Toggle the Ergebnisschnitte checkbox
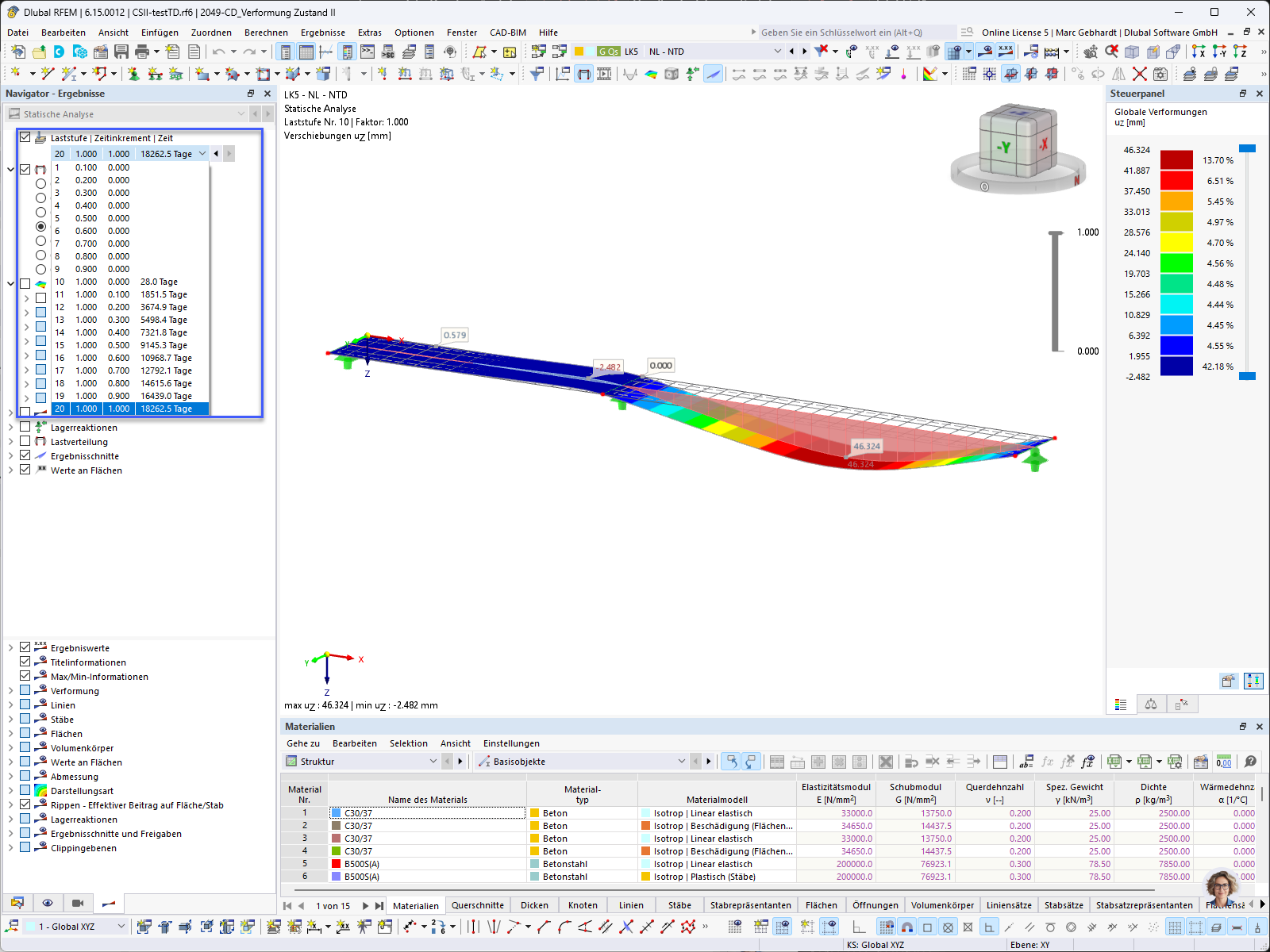Screen dimensions: 1270x952 pyautogui.click(x=25, y=456)
